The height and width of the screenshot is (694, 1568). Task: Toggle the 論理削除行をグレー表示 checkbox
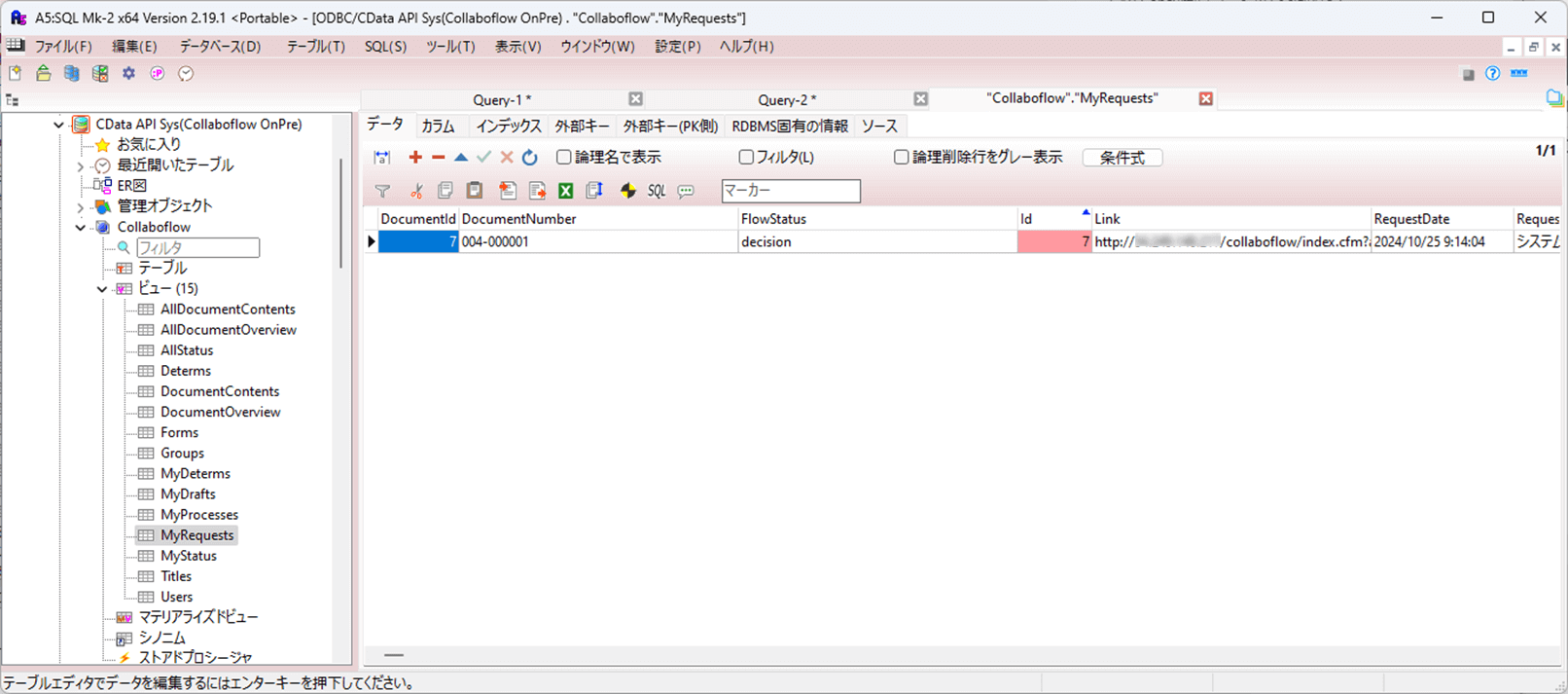901,157
